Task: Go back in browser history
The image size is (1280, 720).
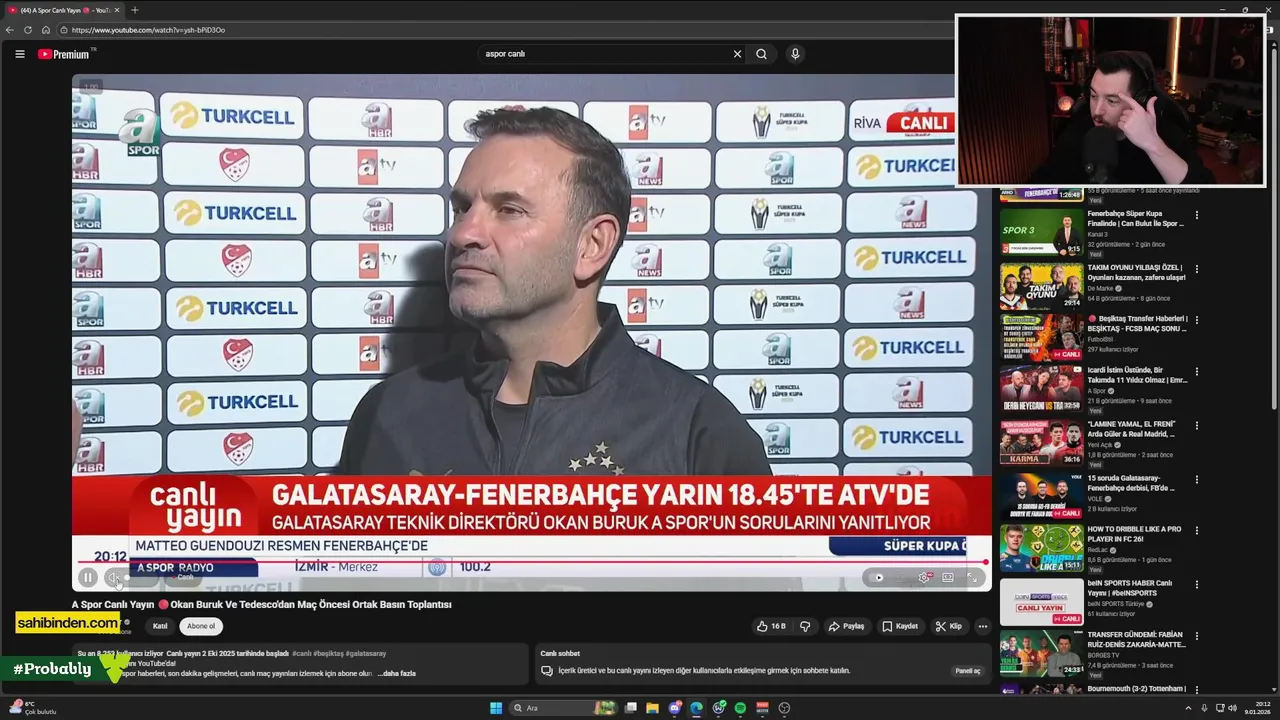Action: pyautogui.click(x=11, y=30)
